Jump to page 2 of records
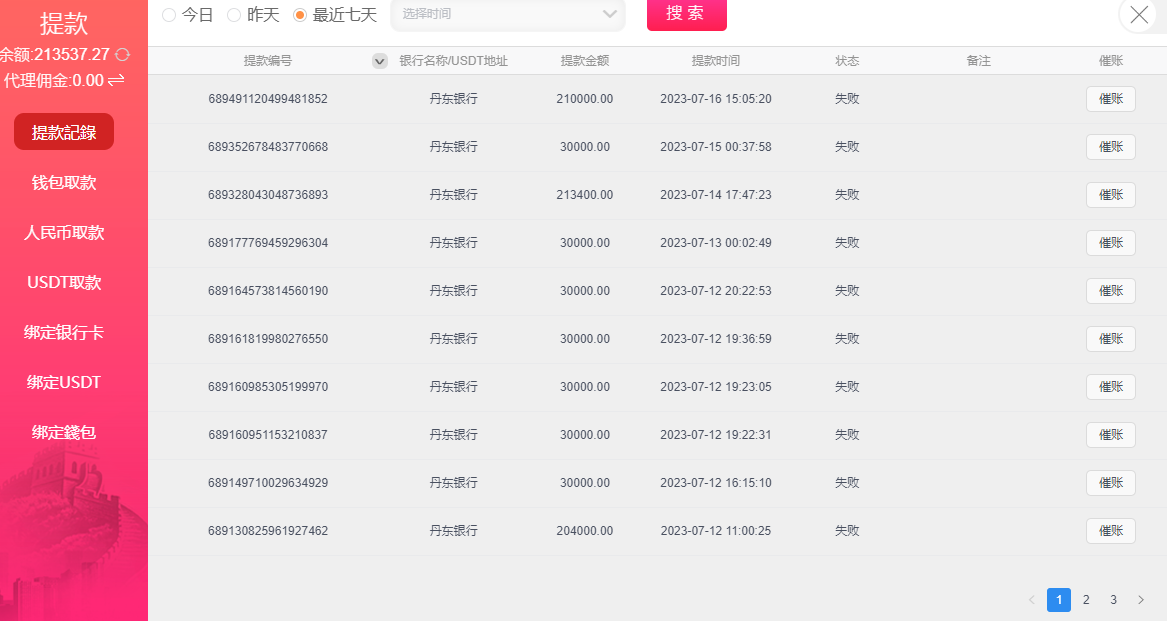Viewport: 1167px width, 621px height. pos(1086,600)
